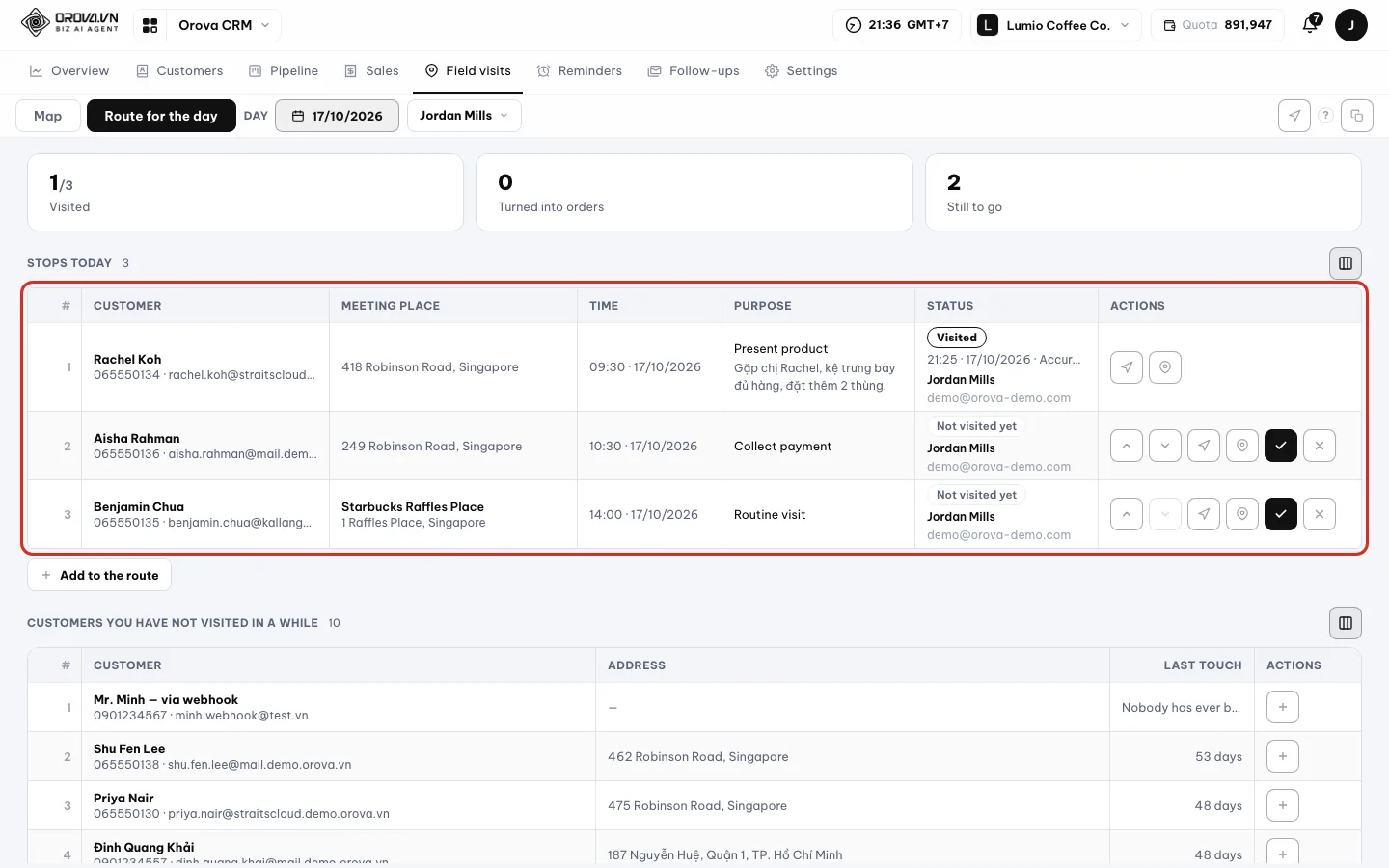
Task: Click the copy icon in the route toolbar
Action: (x=1357, y=116)
